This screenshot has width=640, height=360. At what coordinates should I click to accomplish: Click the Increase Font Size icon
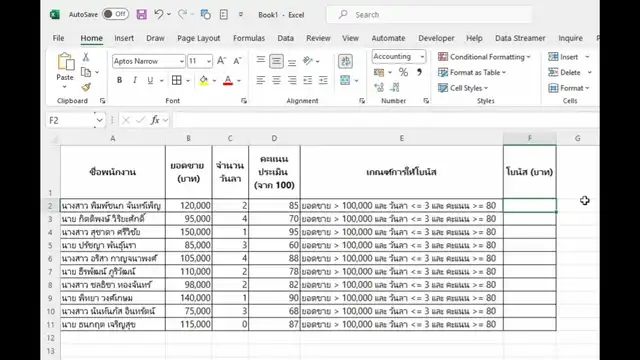(222, 61)
